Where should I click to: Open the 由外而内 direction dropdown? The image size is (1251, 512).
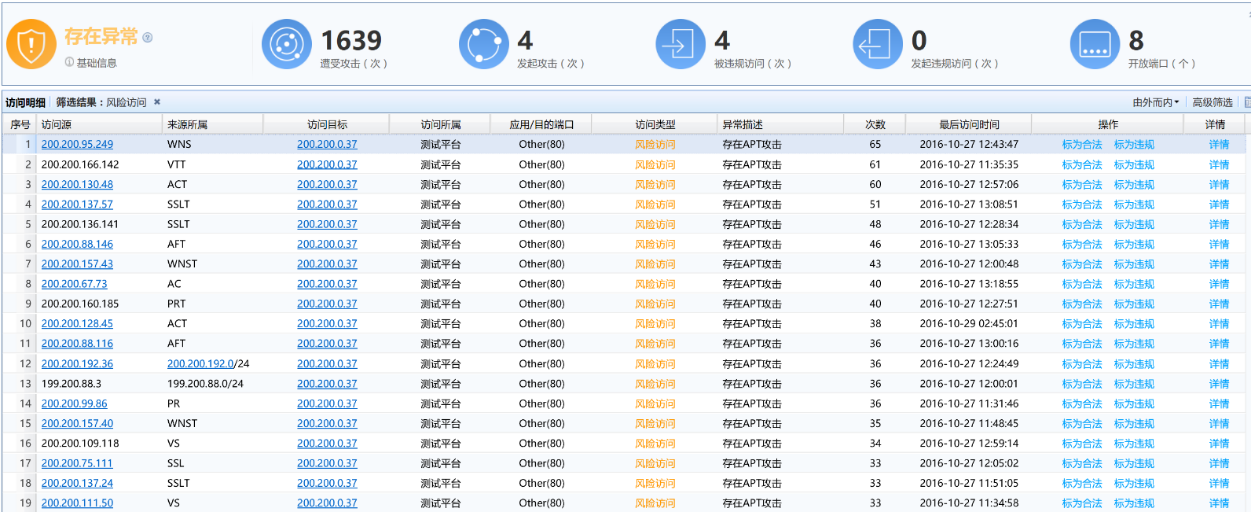click(1155, 102)
